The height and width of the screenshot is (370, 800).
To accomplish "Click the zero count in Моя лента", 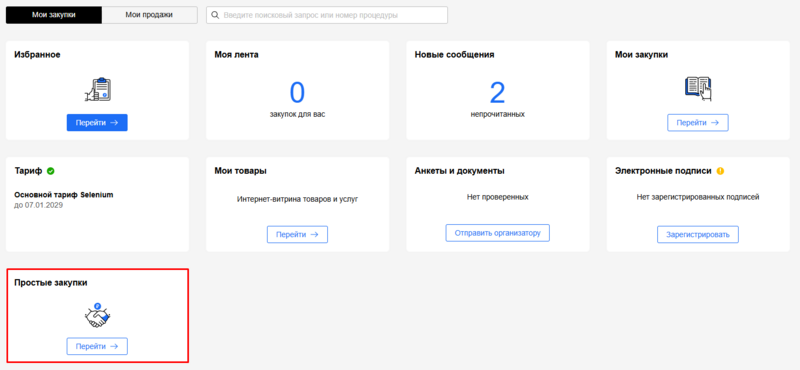I will click(x=297, y=92).
